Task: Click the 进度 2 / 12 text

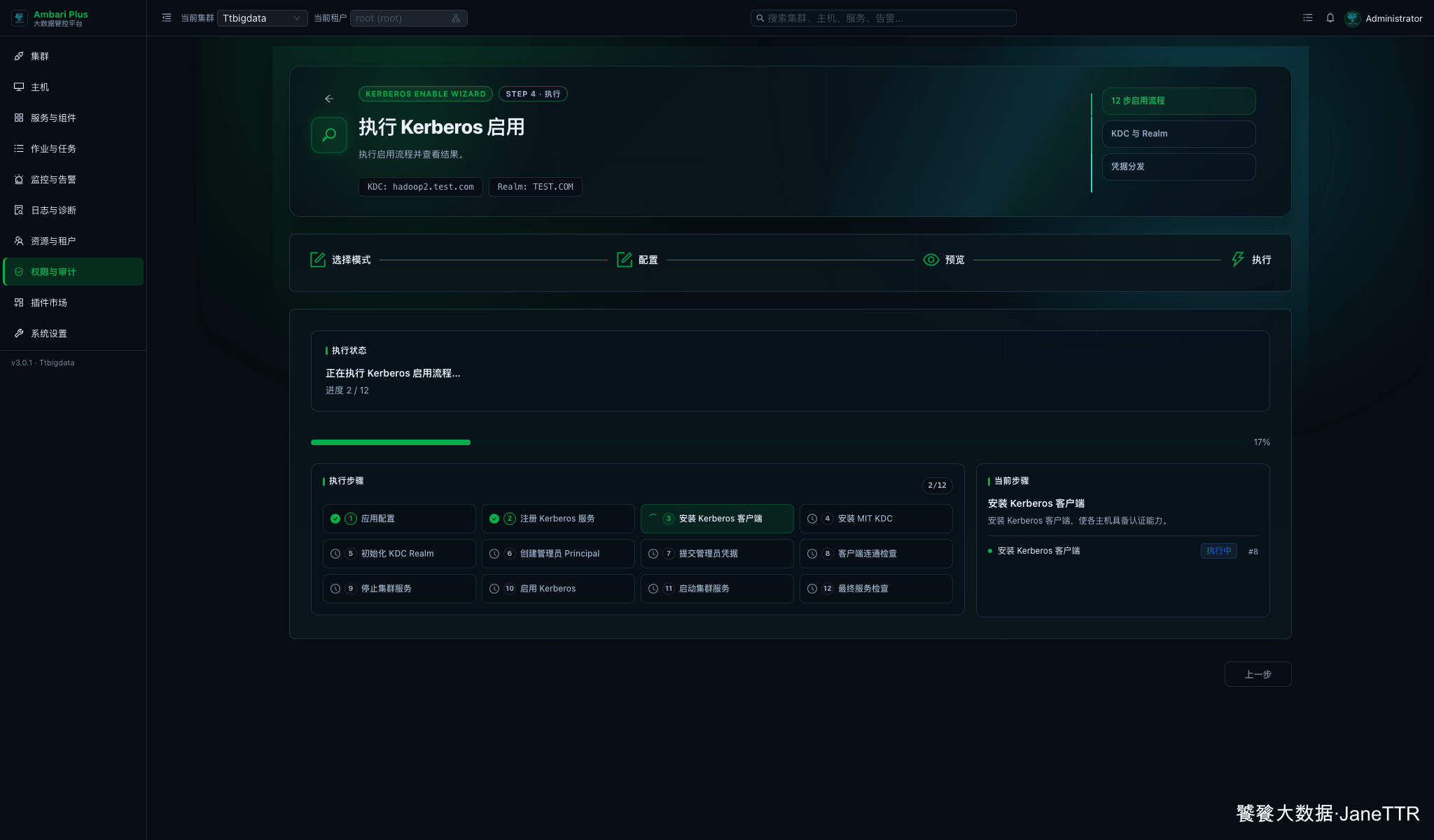Action: pos(347,391)
